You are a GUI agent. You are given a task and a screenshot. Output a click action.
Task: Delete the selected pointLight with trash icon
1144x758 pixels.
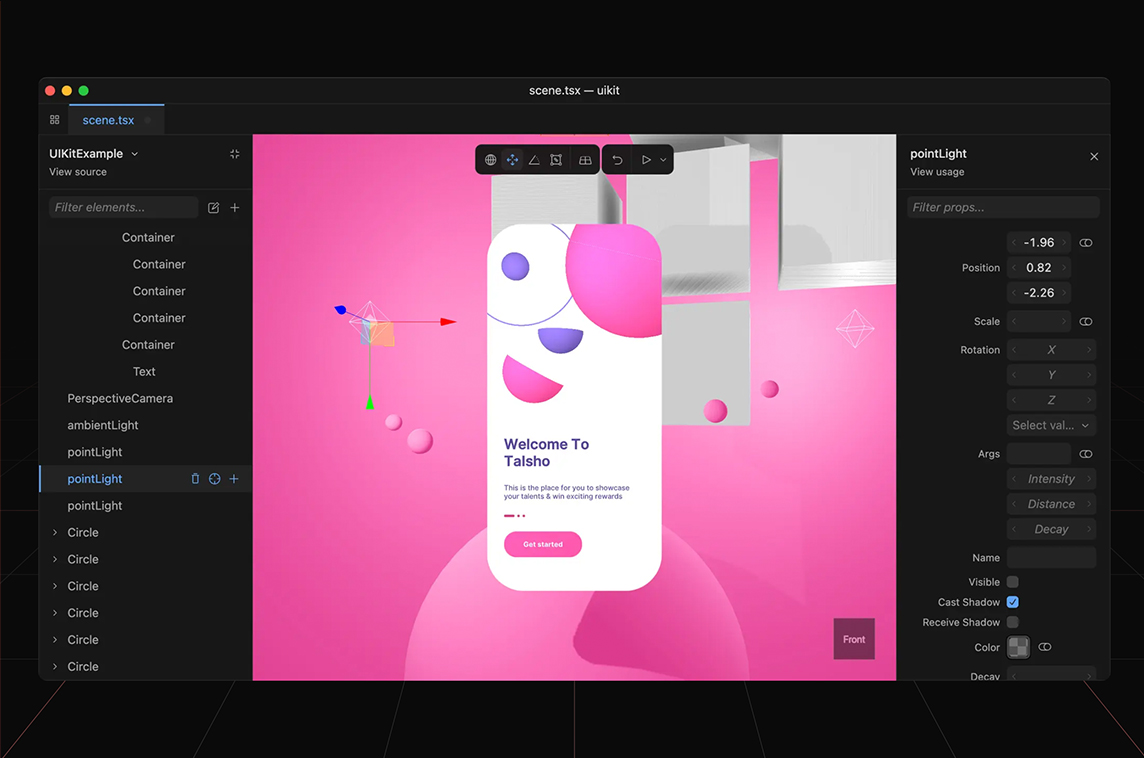coord(195,479)
